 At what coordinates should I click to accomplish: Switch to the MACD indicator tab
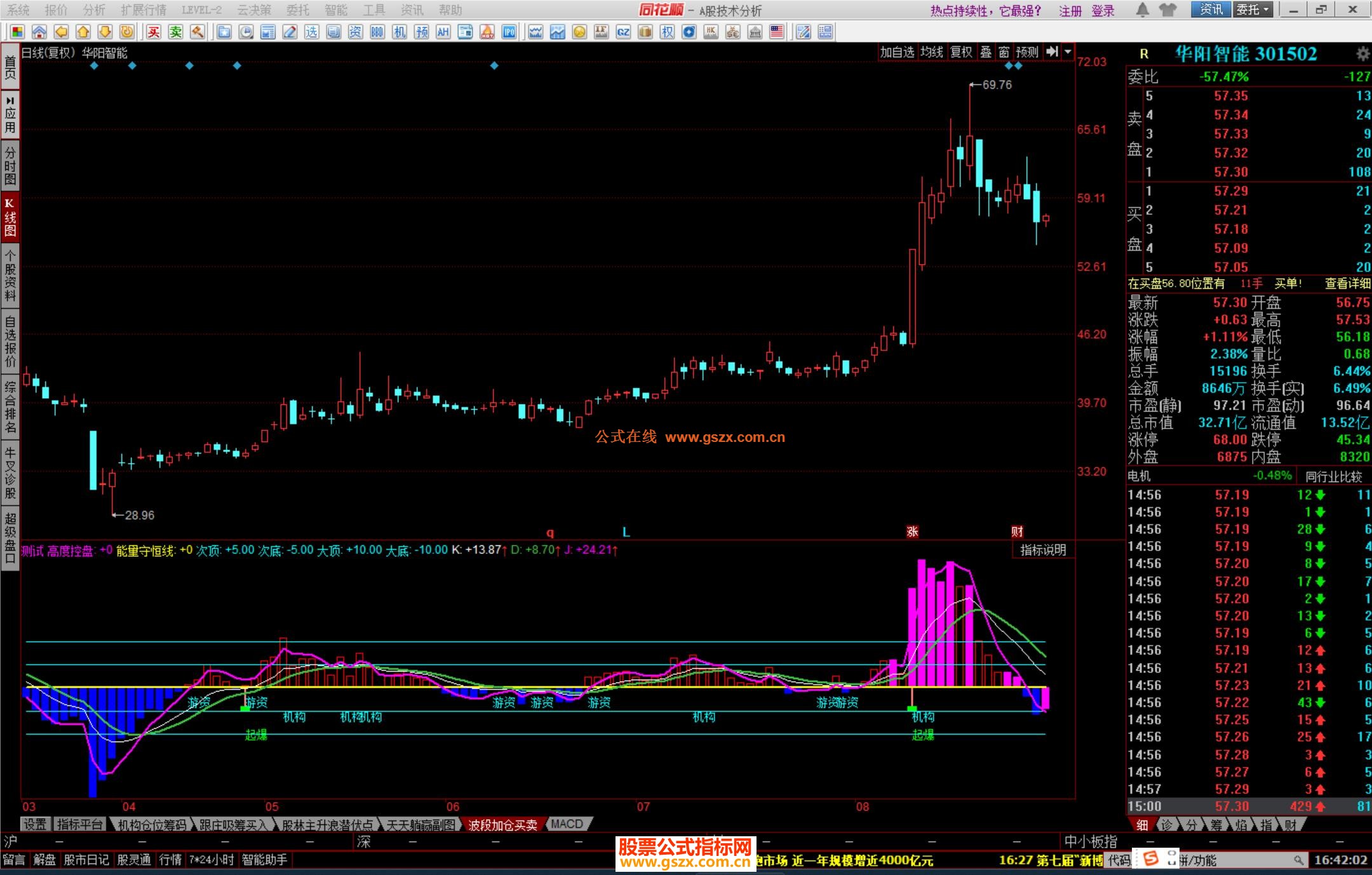[567, 824]
